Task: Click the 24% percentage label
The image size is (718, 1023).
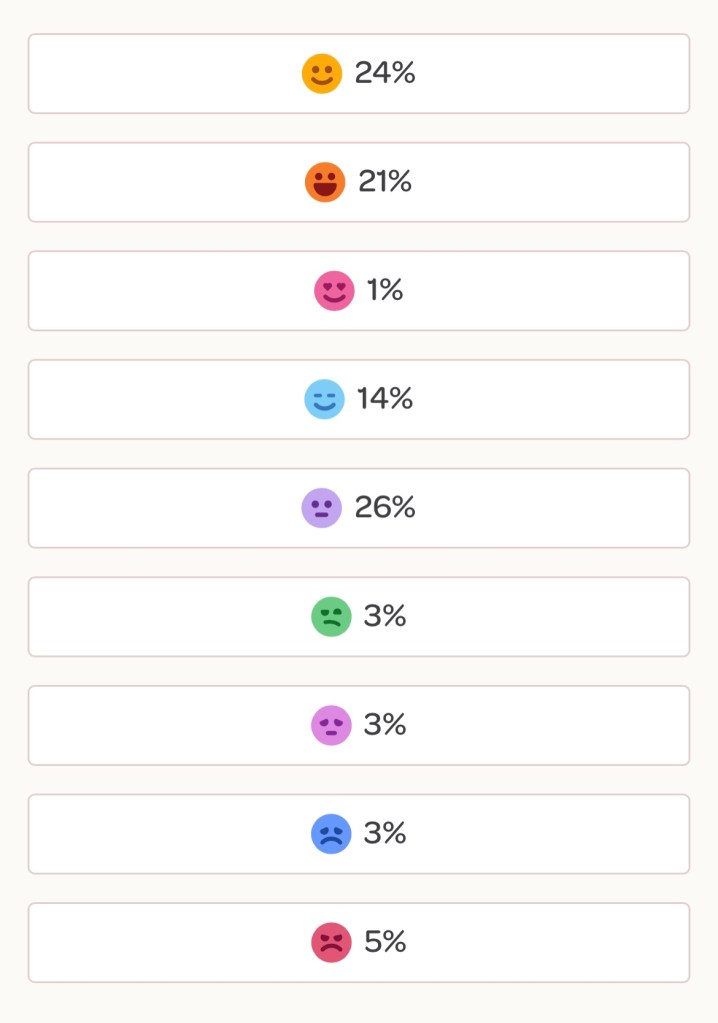Action: coord(385,74)
